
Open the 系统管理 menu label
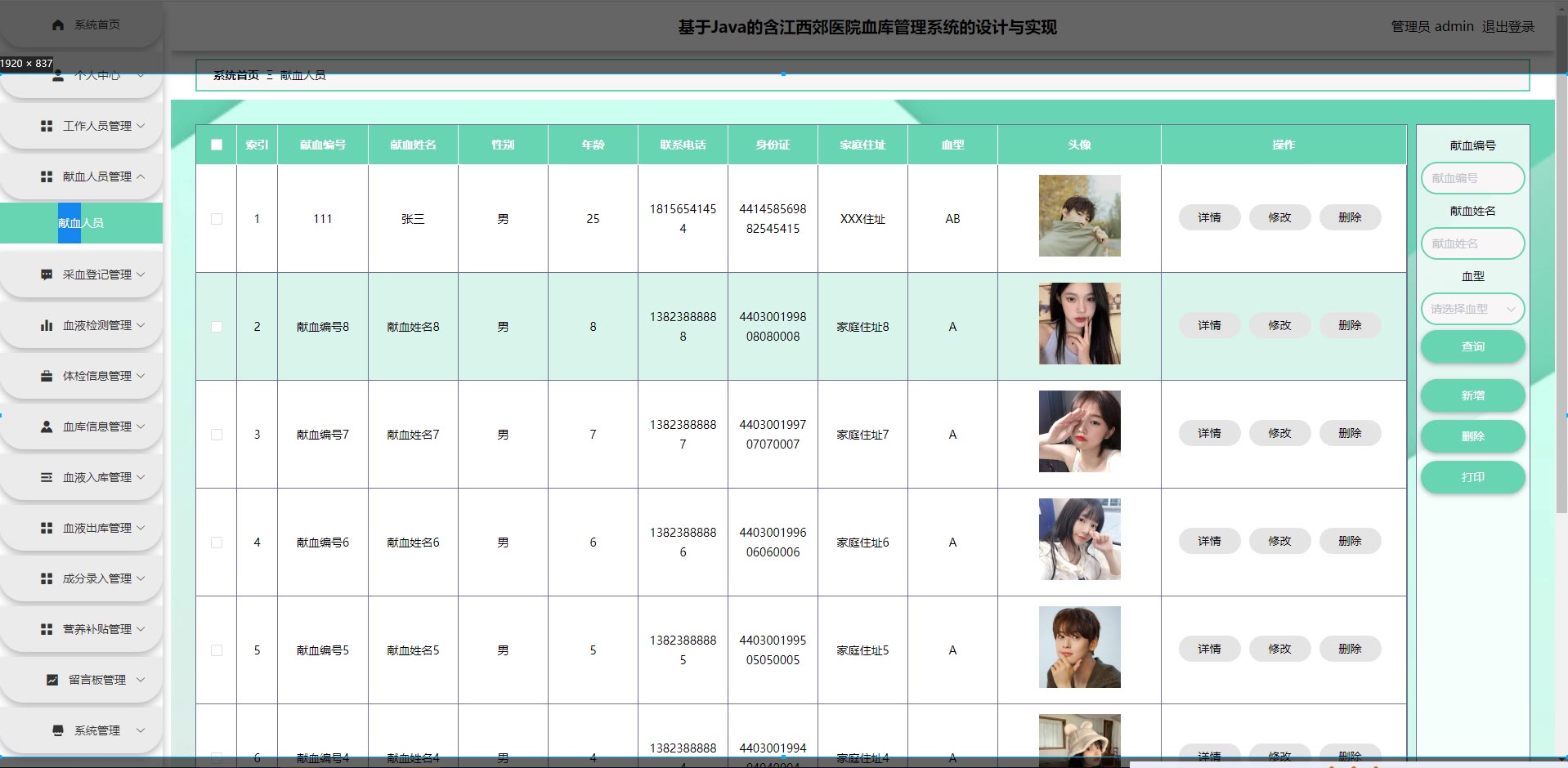tap(97, 730)
